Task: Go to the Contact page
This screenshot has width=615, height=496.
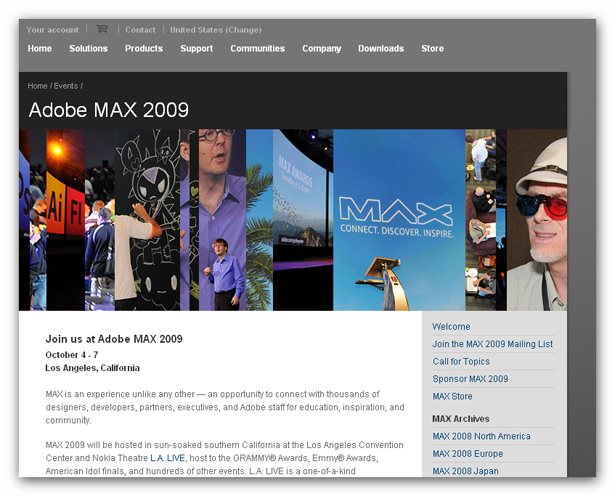Action: coord(140,30)
